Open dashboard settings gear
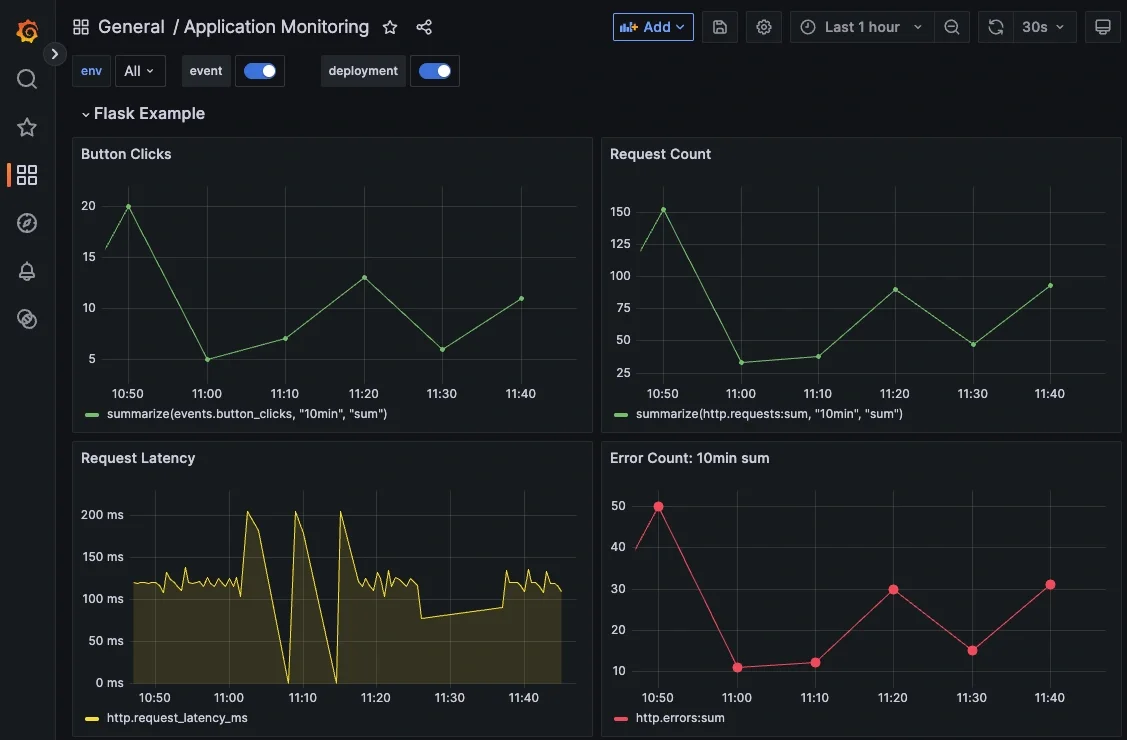Screen dimensions: 1127x740 (x=763, y=27)
